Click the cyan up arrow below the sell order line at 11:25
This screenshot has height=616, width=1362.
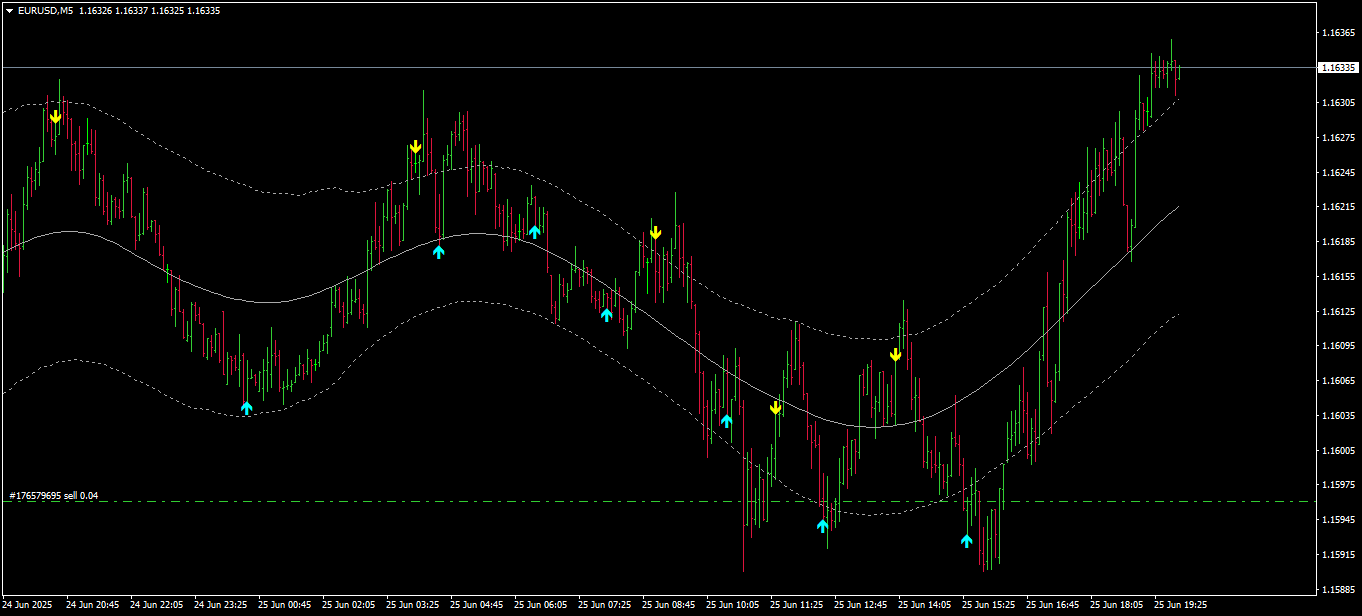coord(823,526)
